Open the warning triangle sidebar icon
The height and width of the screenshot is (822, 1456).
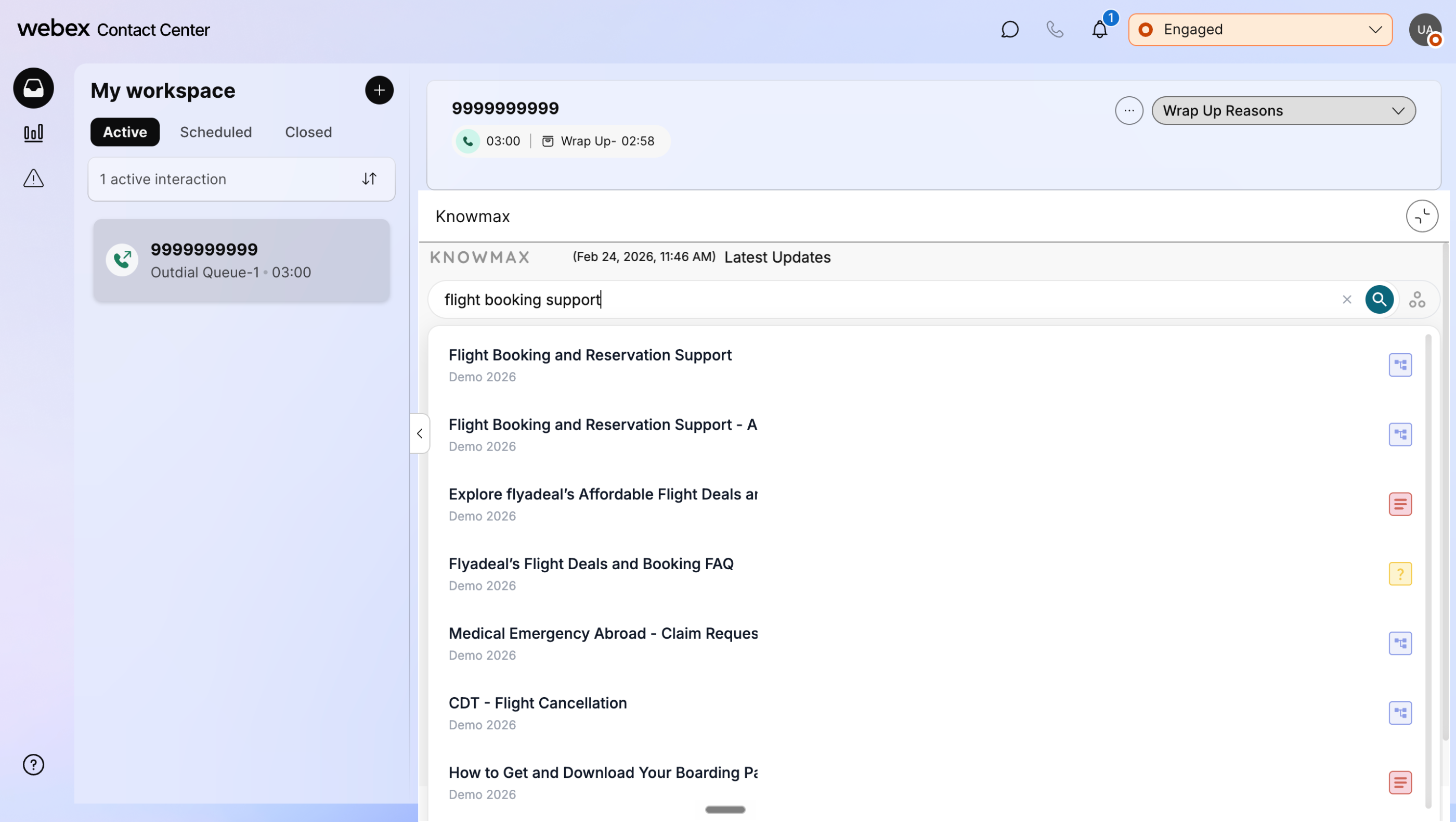(x=33, y=178)
